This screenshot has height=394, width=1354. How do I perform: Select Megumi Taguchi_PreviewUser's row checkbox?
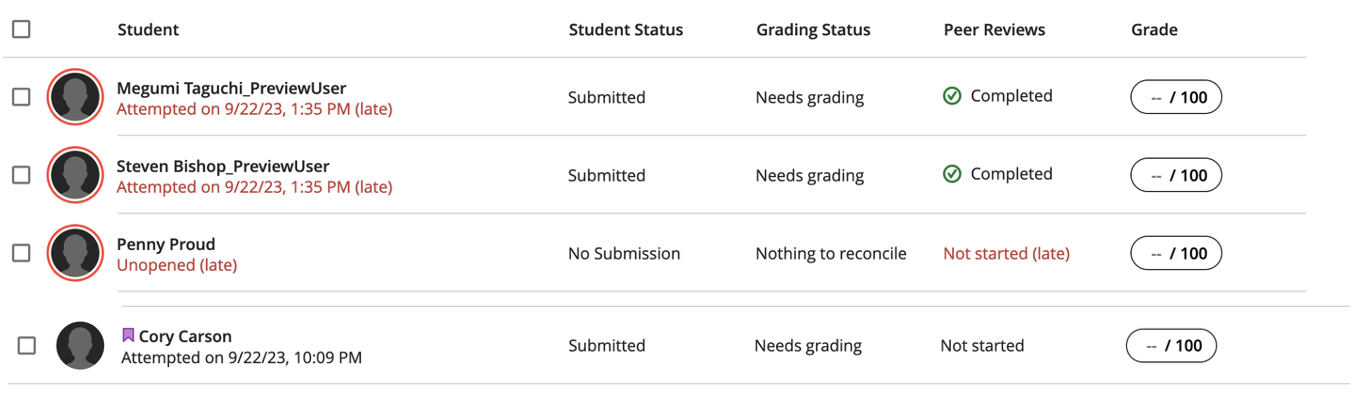pyautogui.click(x=21, y=97)
